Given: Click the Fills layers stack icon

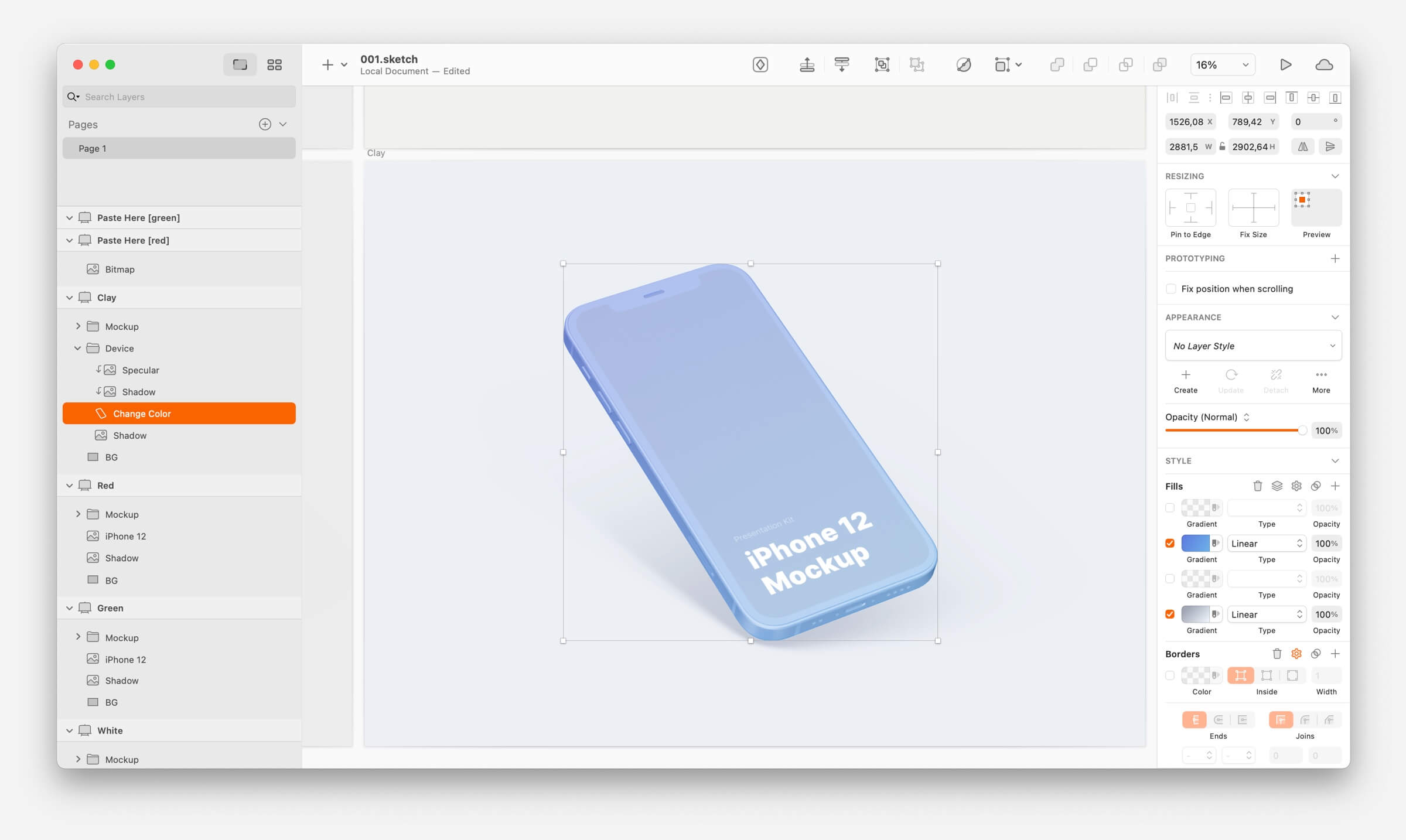Looking at the screenshot, I should [x=1277, y=486].
